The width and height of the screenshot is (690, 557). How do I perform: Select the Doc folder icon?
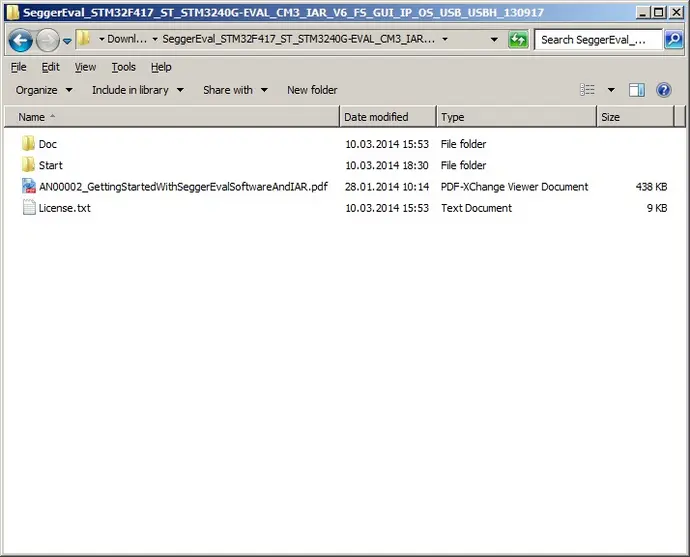(28, 144)
